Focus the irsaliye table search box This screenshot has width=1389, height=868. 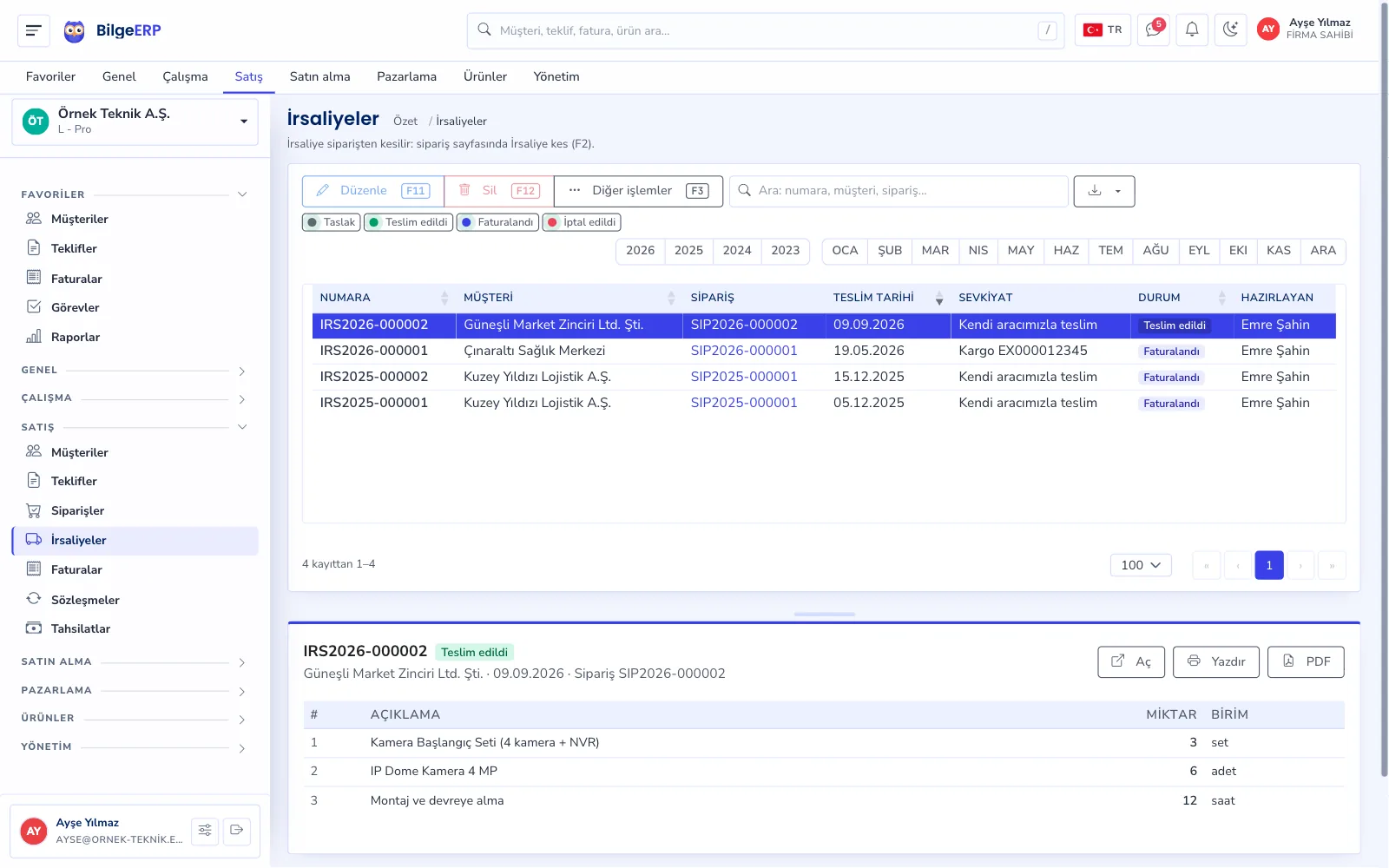point(899,191)
